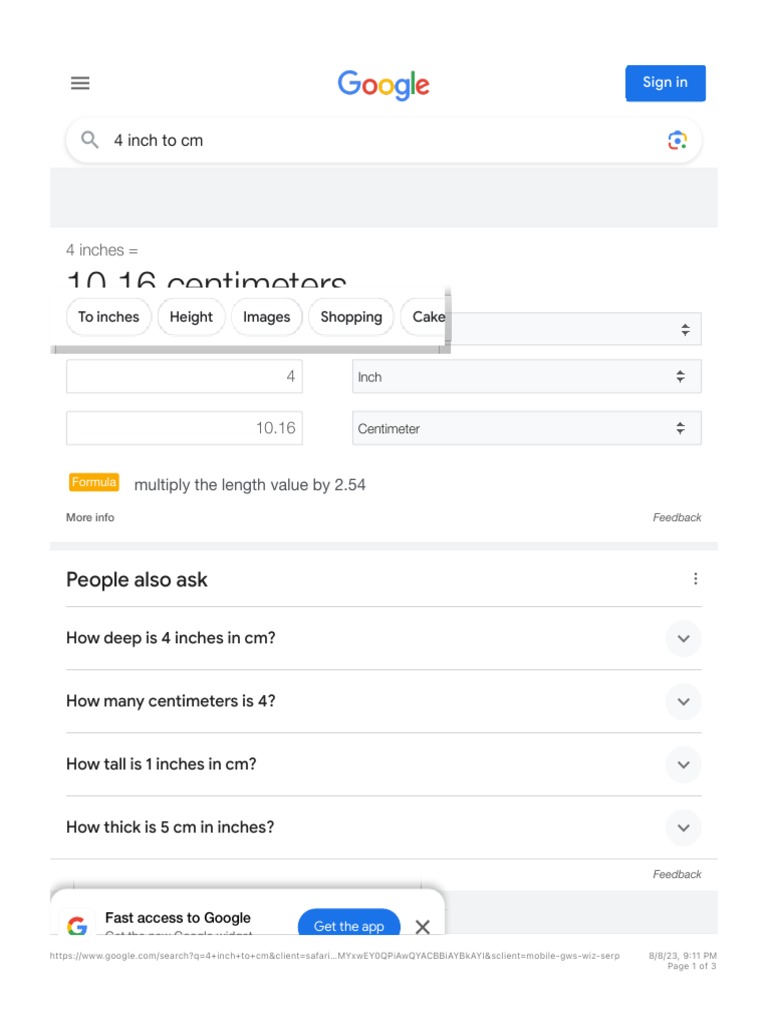Open the Inch unit dropdown
768x1024 pixels.
pyautogui.click(x=526, y=377)
